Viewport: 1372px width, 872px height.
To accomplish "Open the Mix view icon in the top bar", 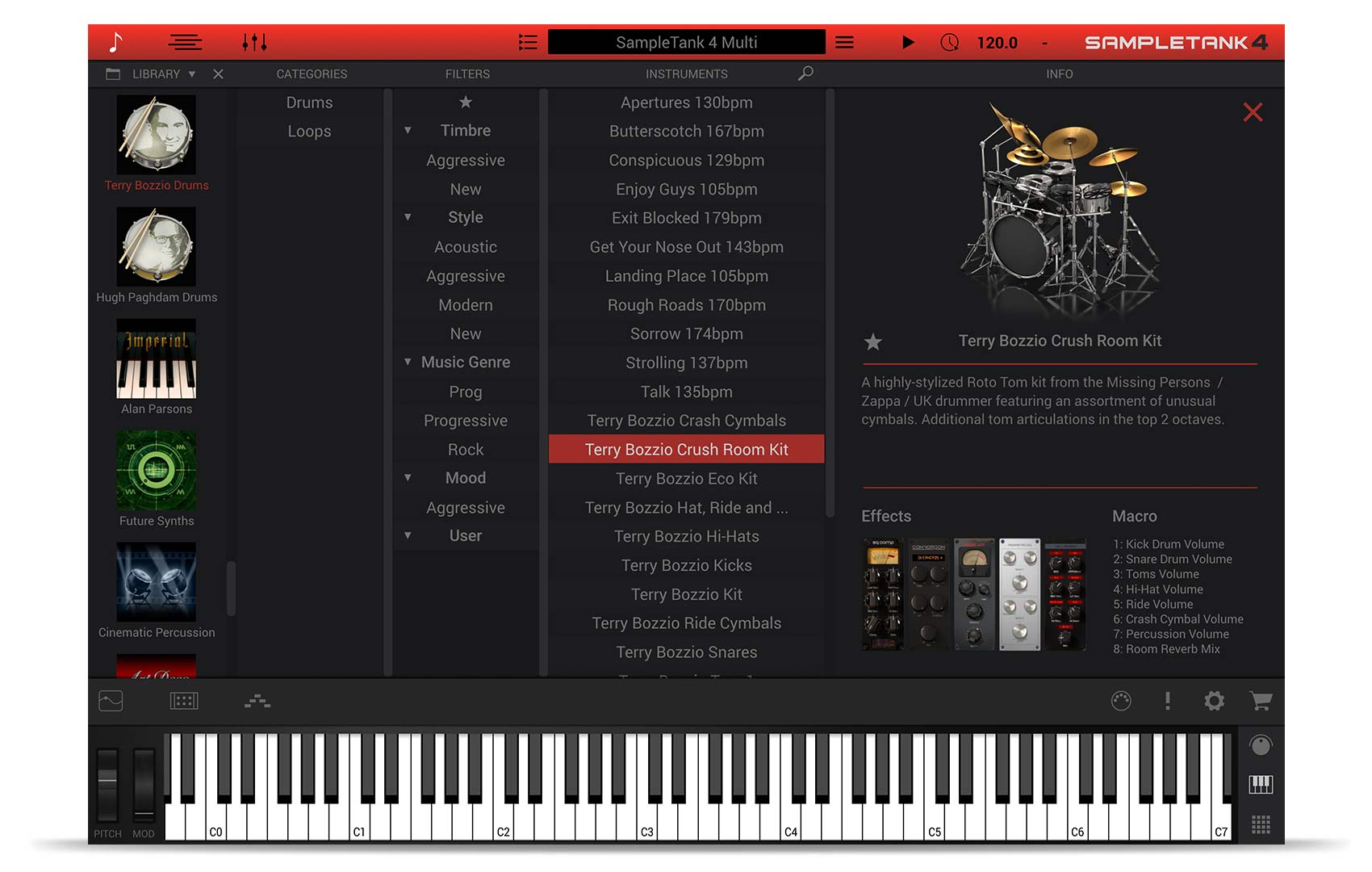I will tap(185, 42).
